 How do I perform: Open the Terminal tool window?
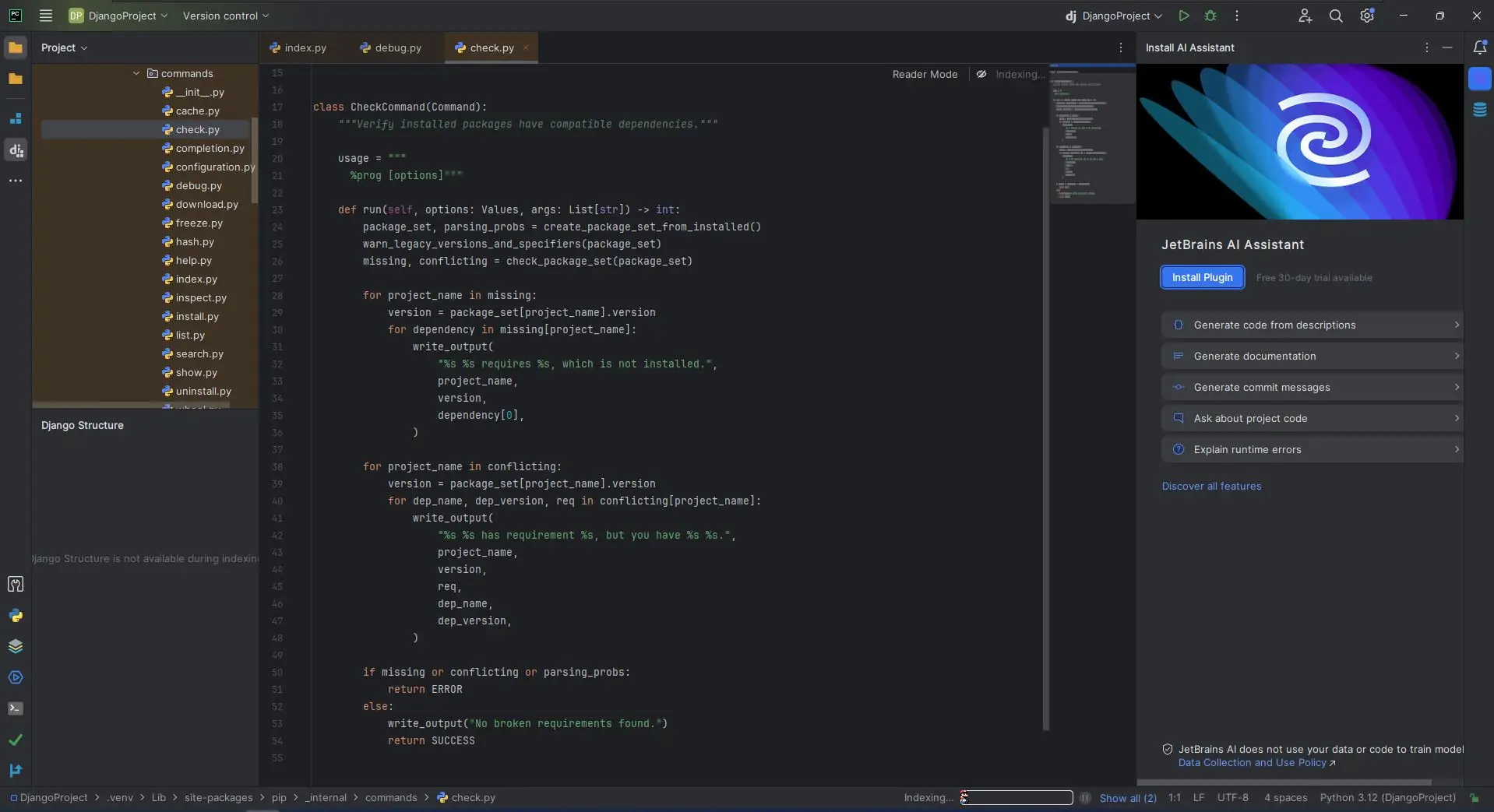pyautogui.click(x=16, y=708)
